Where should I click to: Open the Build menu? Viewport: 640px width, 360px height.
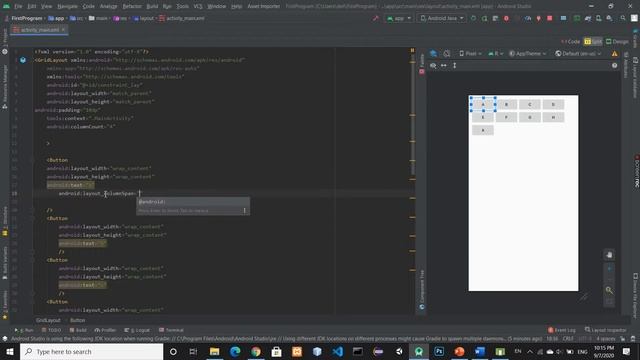152,6
